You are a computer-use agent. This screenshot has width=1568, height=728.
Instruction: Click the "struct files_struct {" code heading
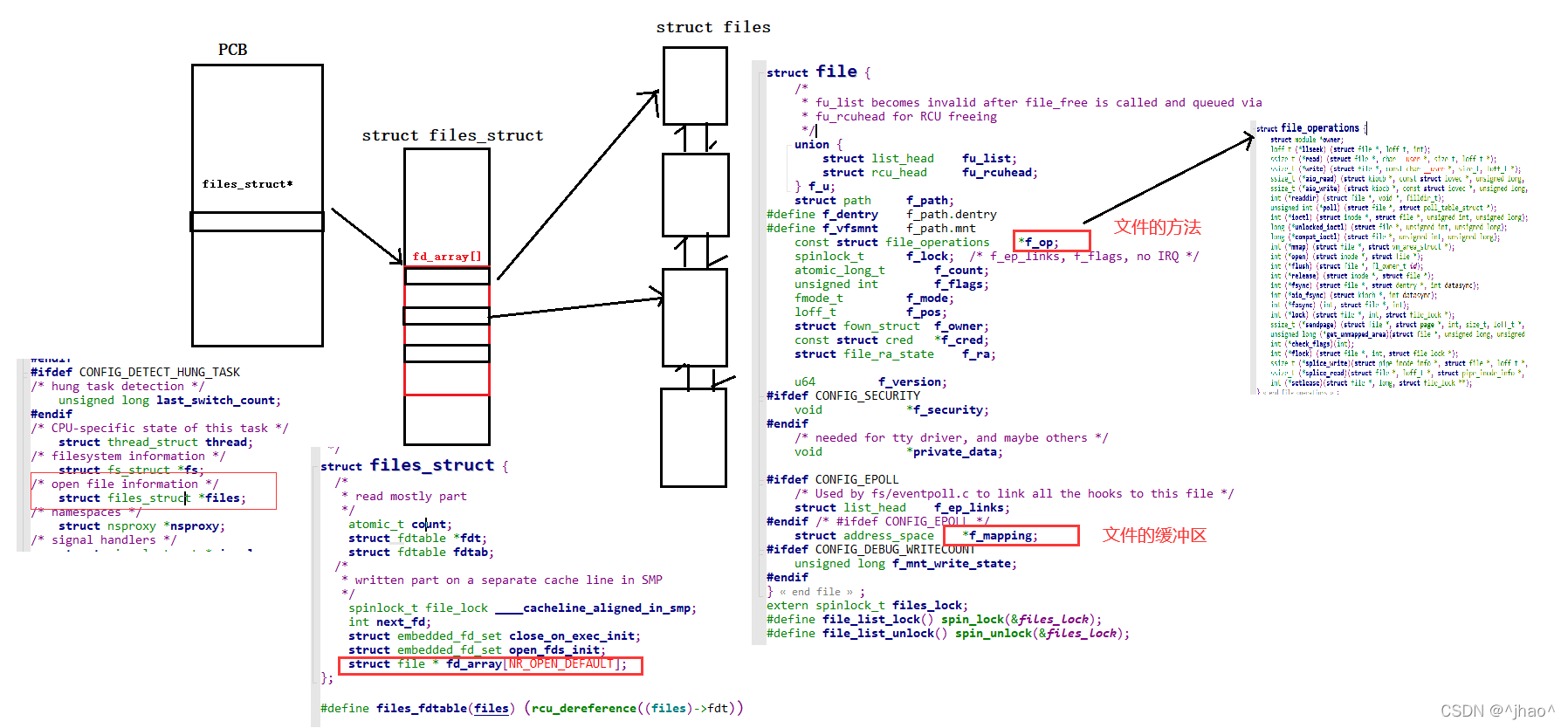415,465
